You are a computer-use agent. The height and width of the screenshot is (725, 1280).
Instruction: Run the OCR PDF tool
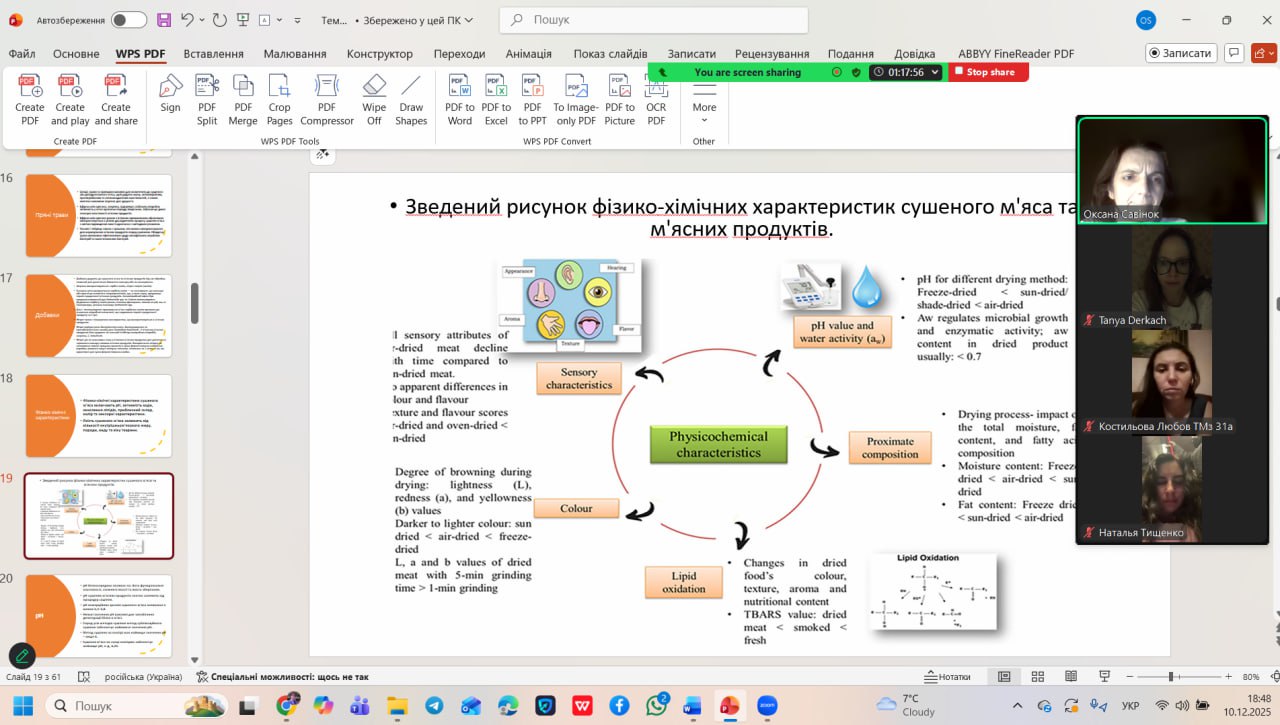[656, 100]
